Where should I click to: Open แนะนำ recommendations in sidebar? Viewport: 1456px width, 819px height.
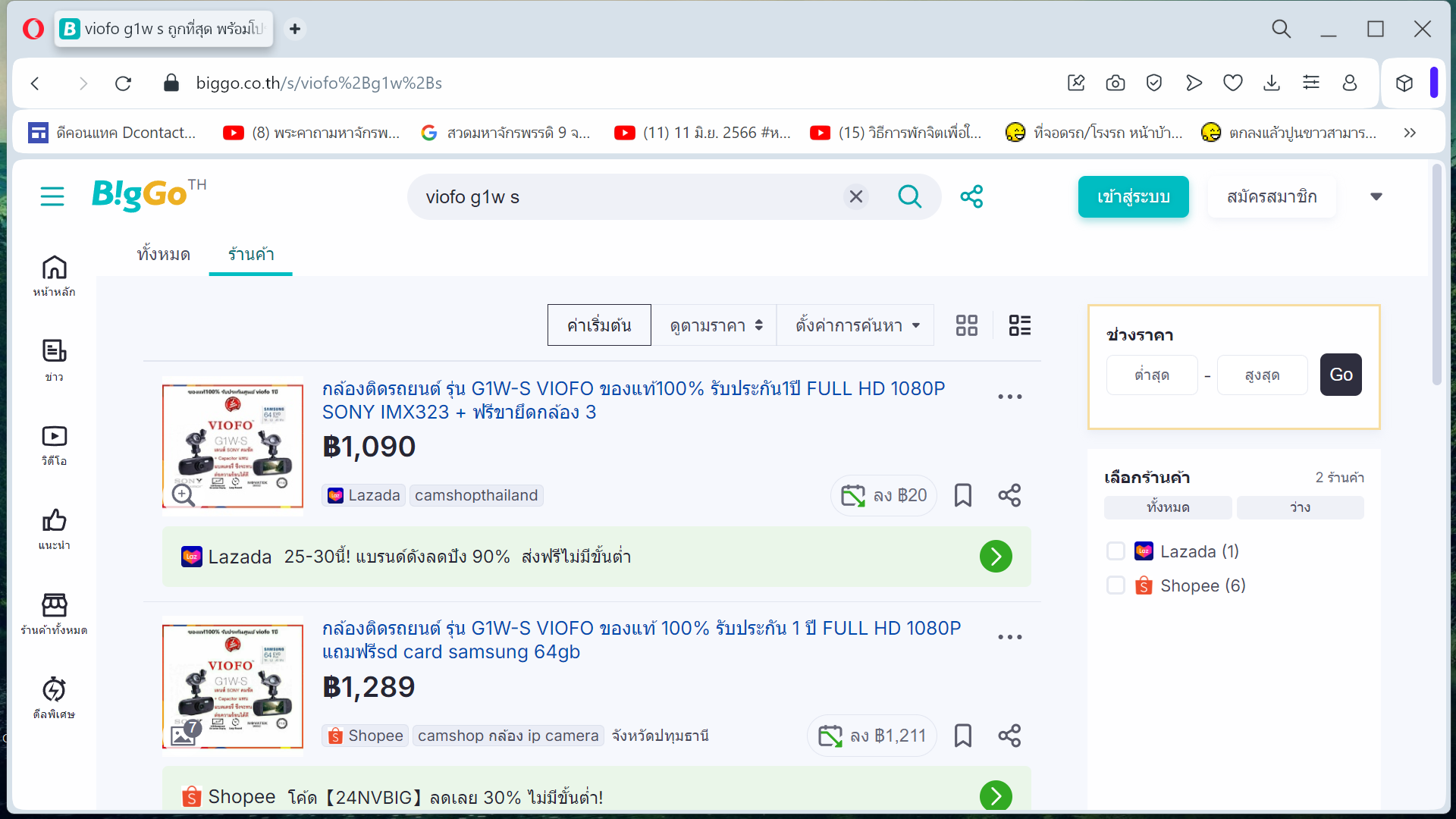coord(54,529)
